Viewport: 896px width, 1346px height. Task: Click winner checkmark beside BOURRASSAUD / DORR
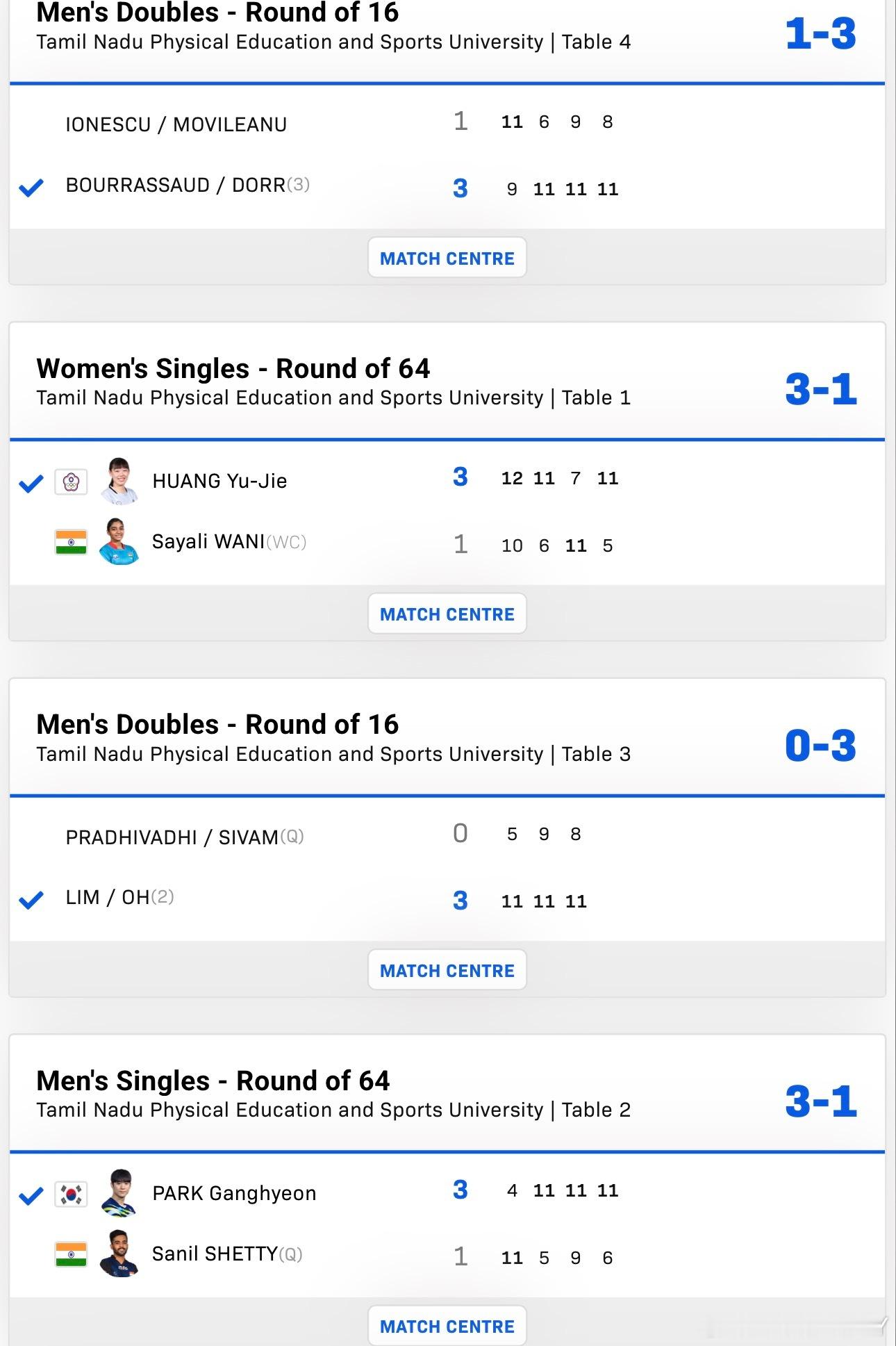(x=31, y=187)
